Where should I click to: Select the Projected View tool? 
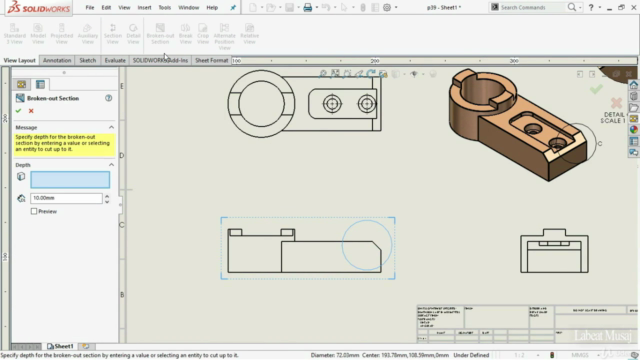(62, 34)
